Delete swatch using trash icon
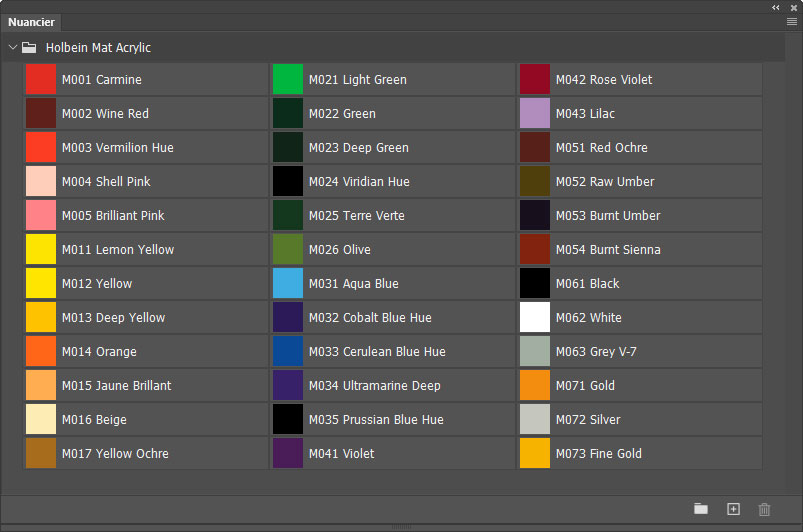803x532 pixels. [x=765, y=509]
